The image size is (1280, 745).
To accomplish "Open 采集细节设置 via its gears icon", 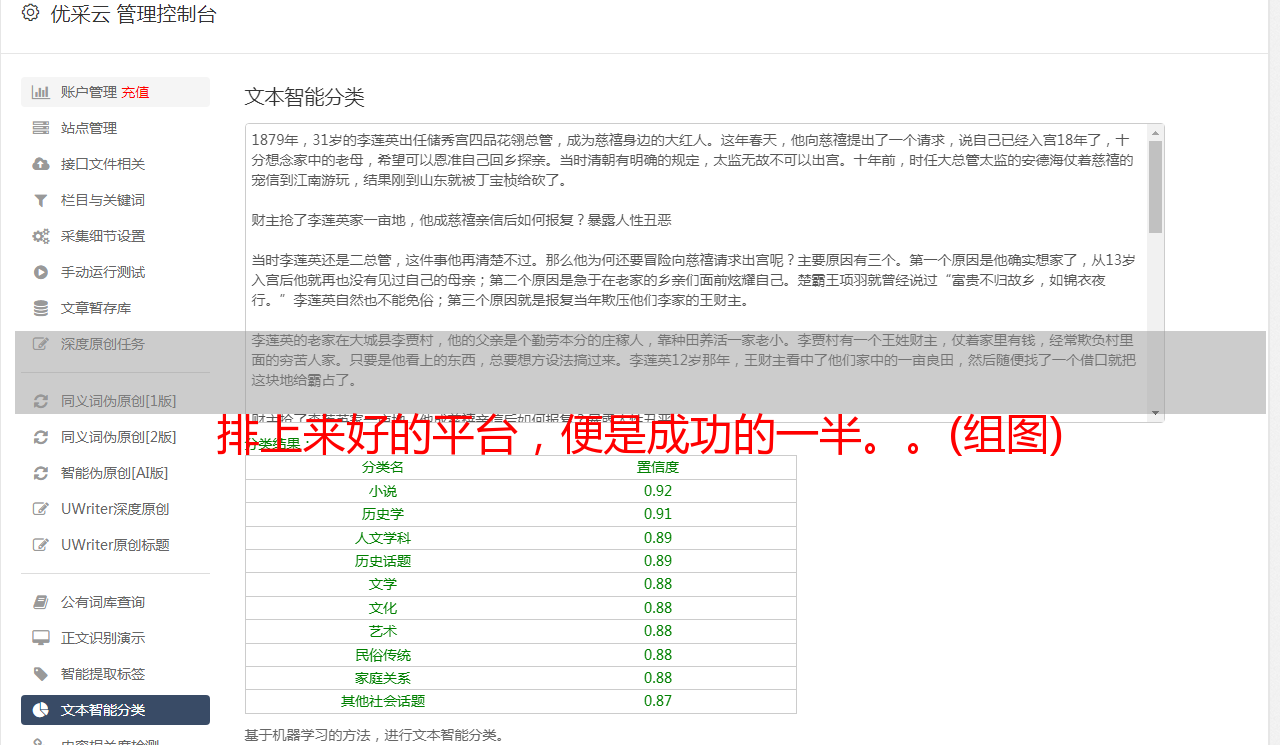I will [x=41, y=236].
